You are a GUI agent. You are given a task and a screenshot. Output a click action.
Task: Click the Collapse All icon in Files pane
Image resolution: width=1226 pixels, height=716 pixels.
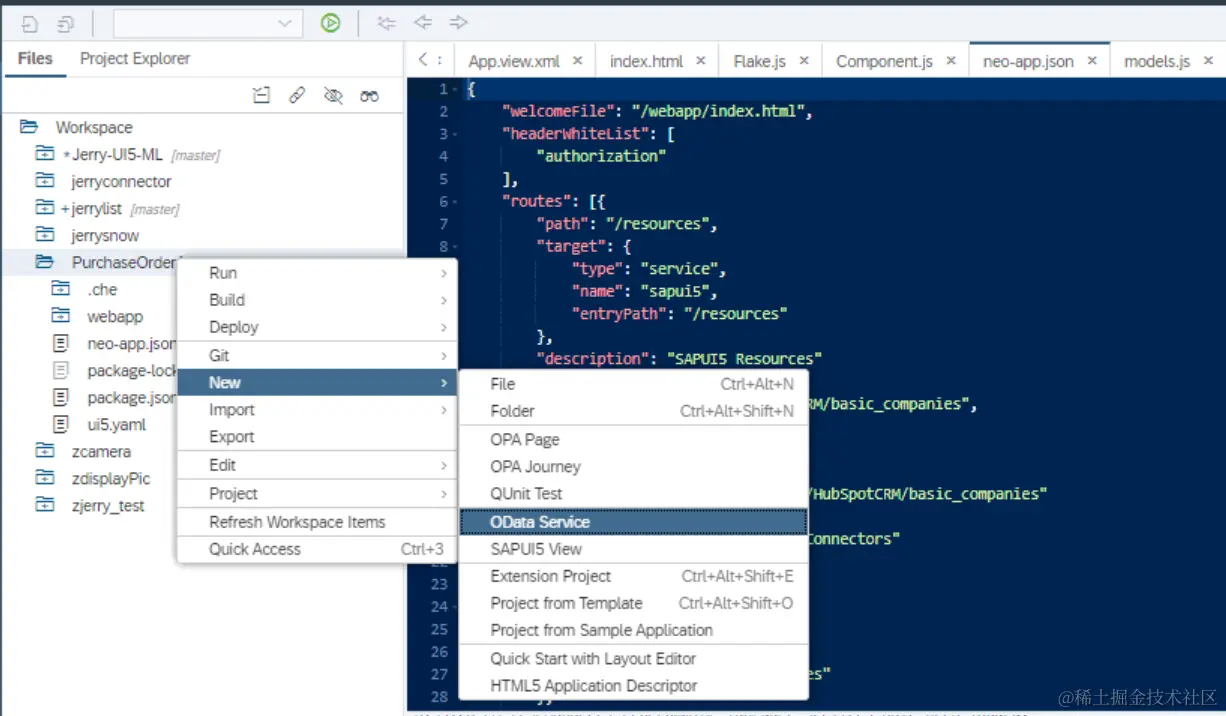tap(261, 95)
